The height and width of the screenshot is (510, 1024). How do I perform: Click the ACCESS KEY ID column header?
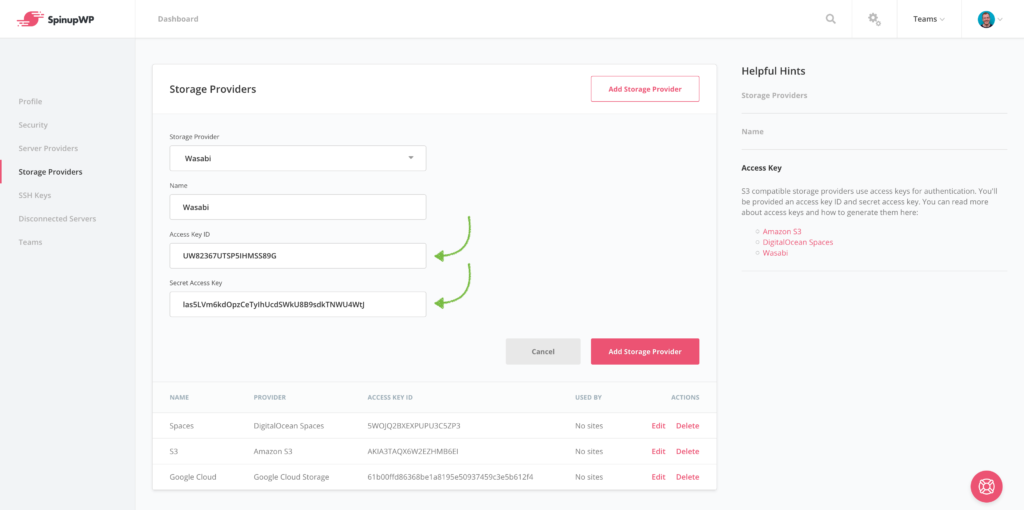pyautogui.click(x=390, y=397)
